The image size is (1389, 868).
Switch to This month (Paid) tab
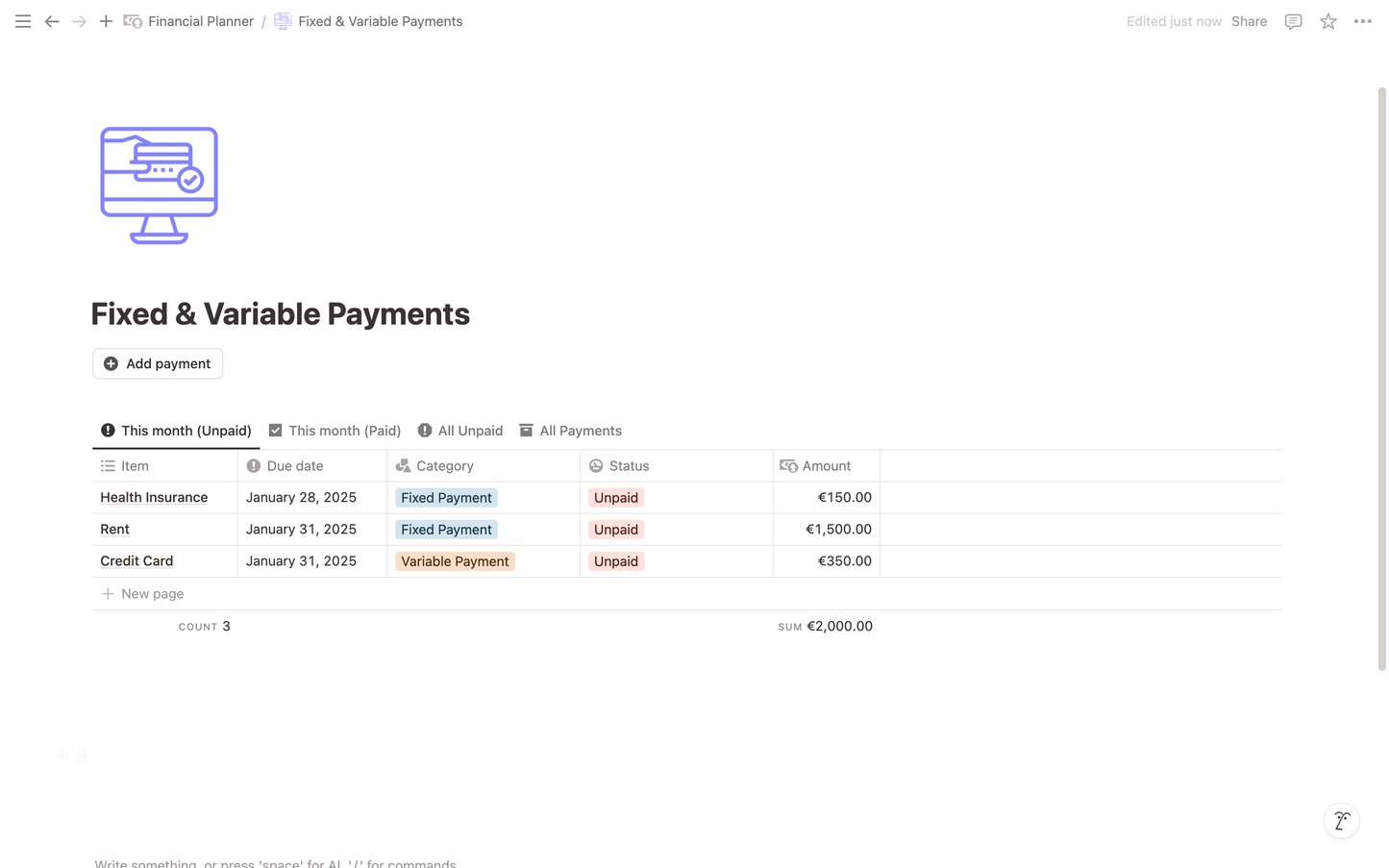335,431
